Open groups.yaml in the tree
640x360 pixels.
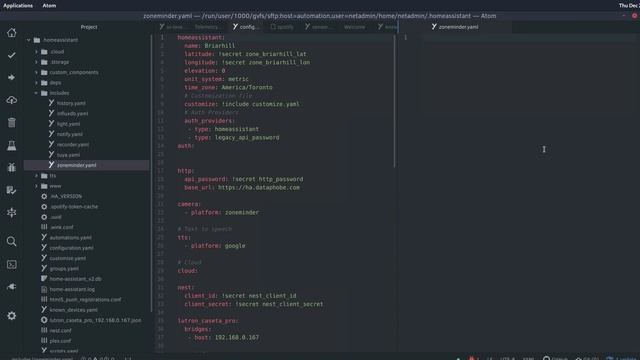coord(64,269)
